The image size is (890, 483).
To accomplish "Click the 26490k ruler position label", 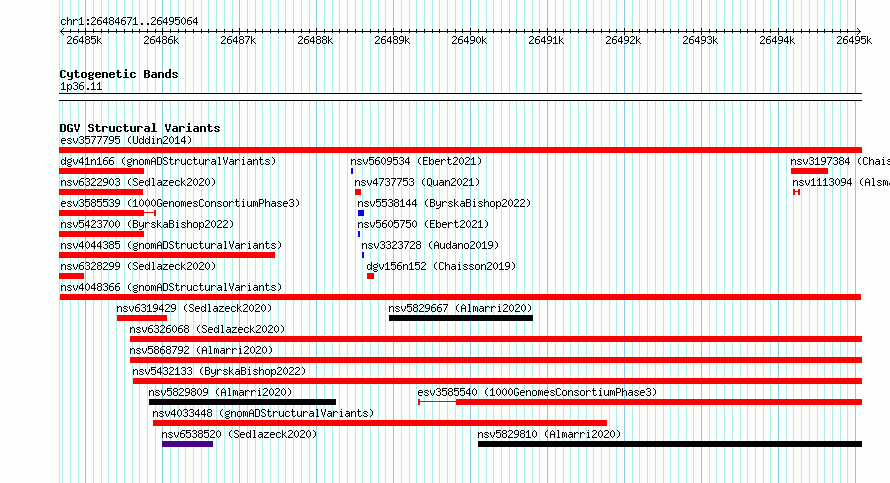I will tap(469, 40).
